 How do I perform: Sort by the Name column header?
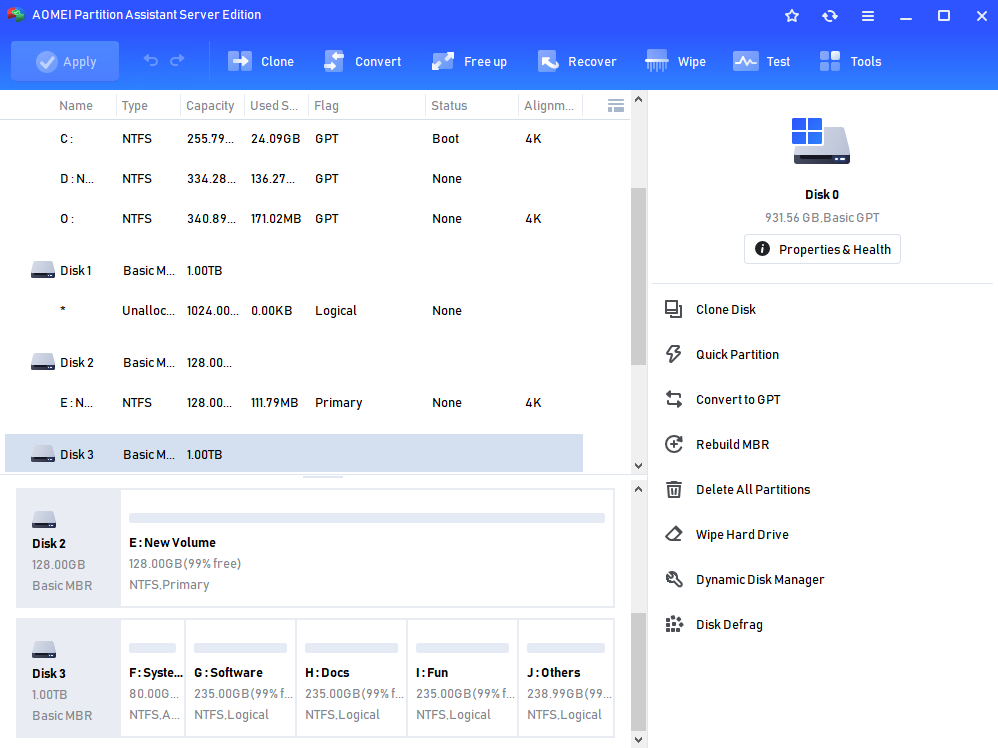point(76,106)
